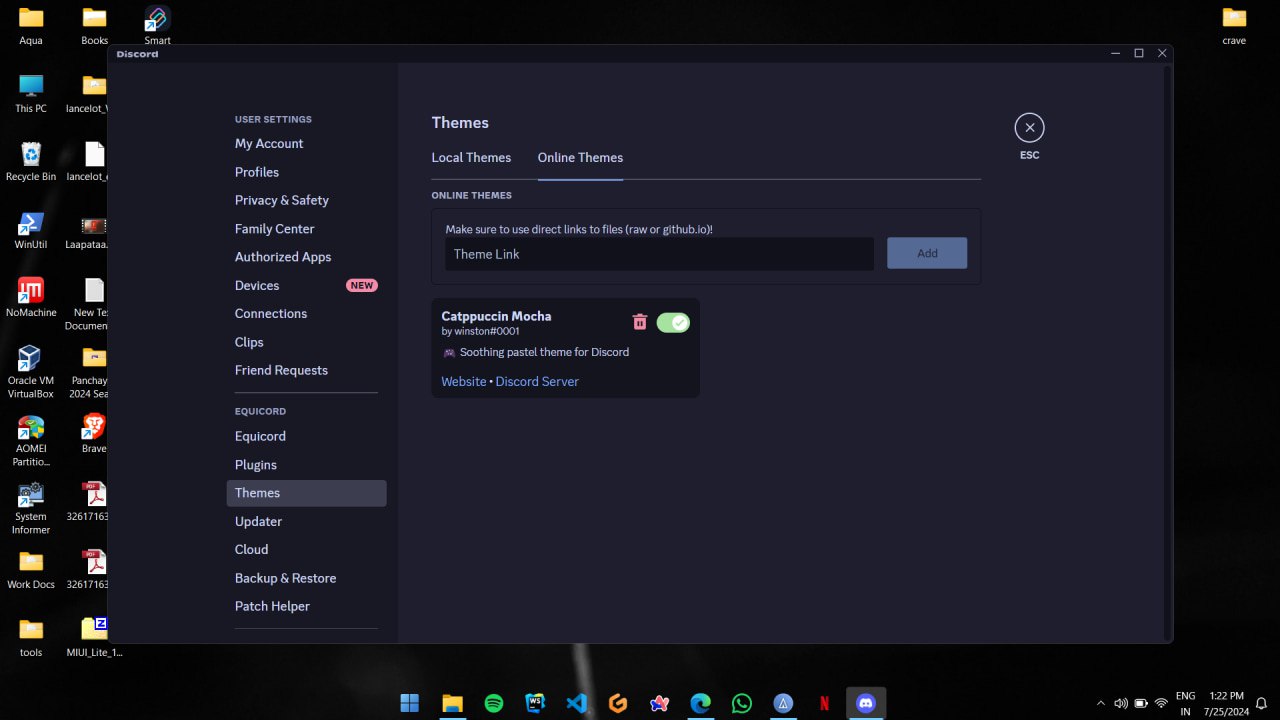Screen dimensions: 1280x720
Task: Select the Recycle Bin desktop icon
Action: 31,161
